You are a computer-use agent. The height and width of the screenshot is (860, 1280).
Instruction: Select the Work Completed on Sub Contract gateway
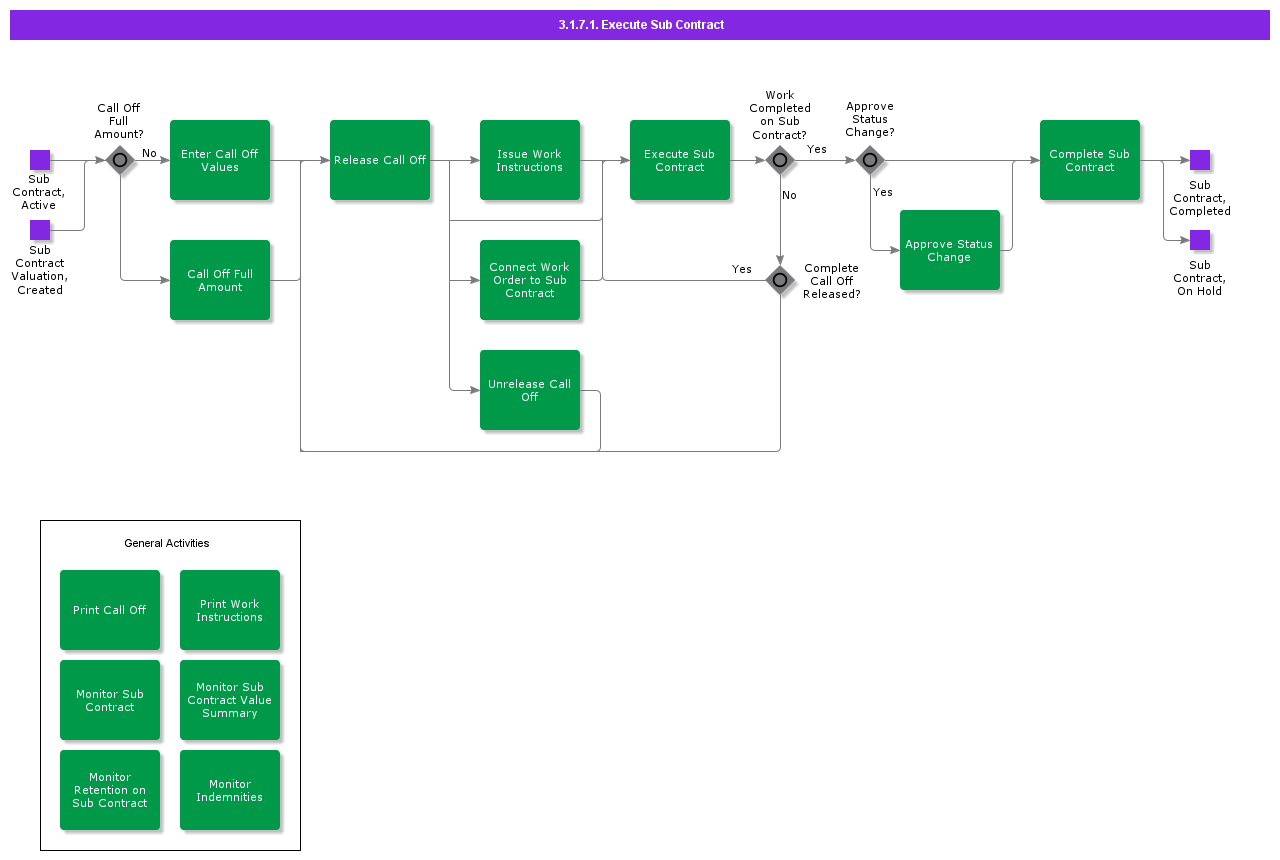click(780, 160)
